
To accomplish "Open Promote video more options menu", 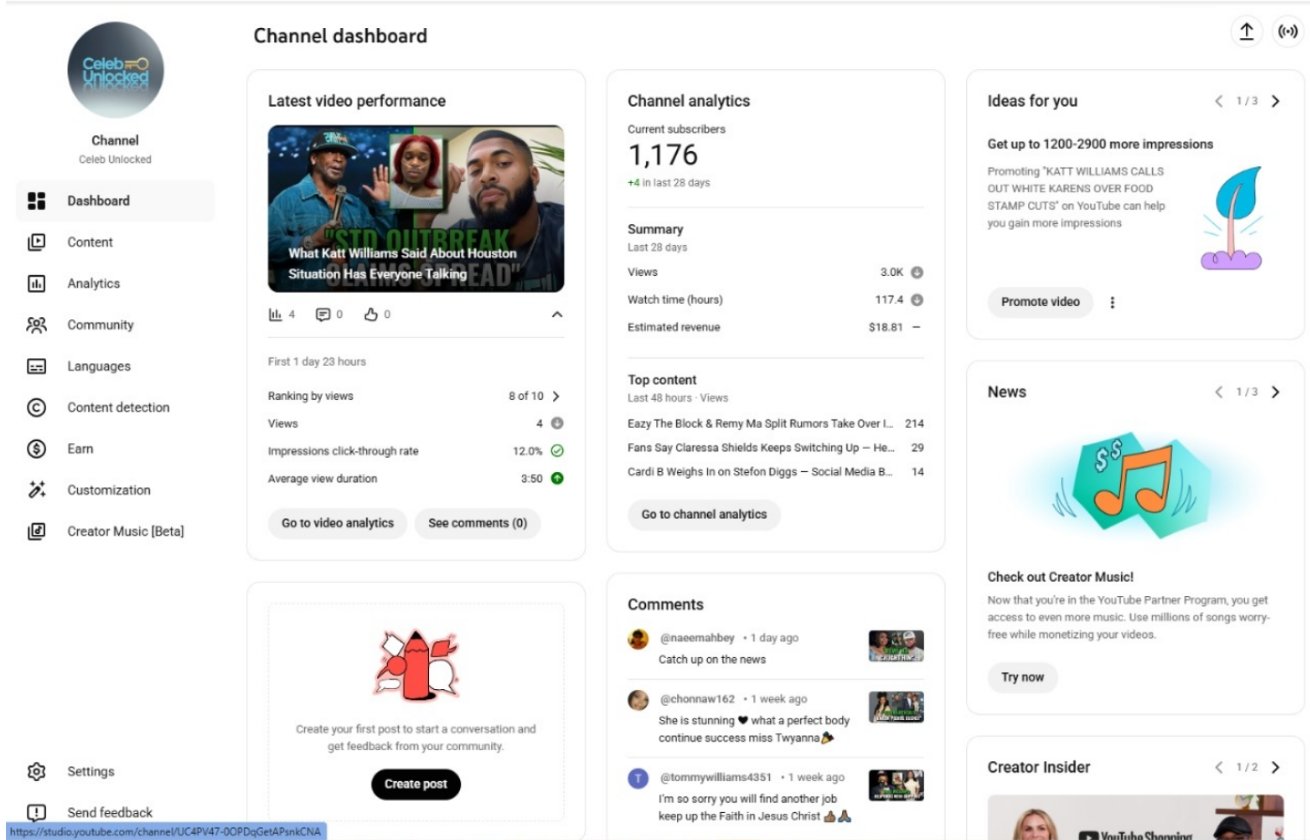I will click(x=1112, y=302).
